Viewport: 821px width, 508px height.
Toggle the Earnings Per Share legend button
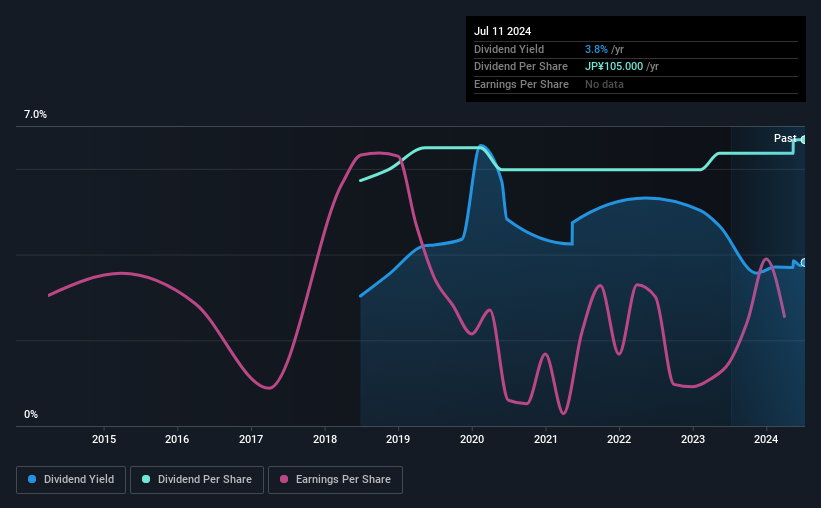[336, 480]
